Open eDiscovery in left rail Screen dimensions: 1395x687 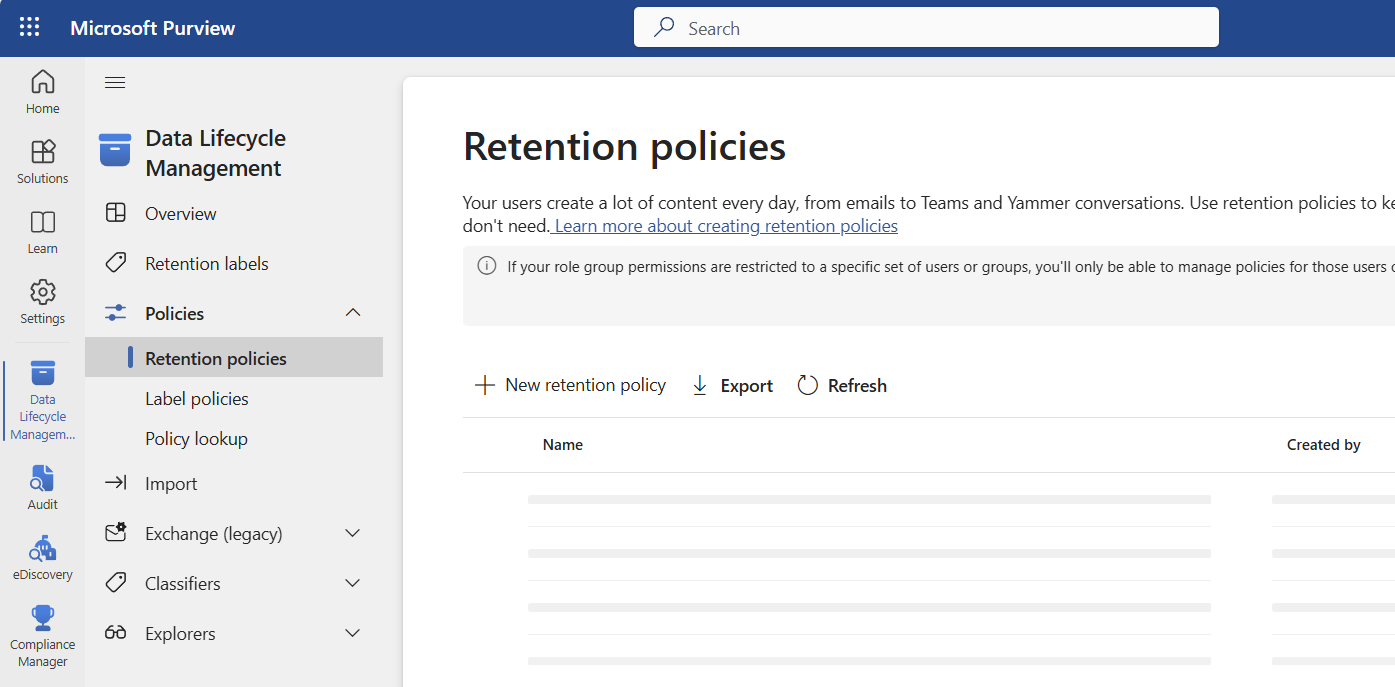point(43,558)
